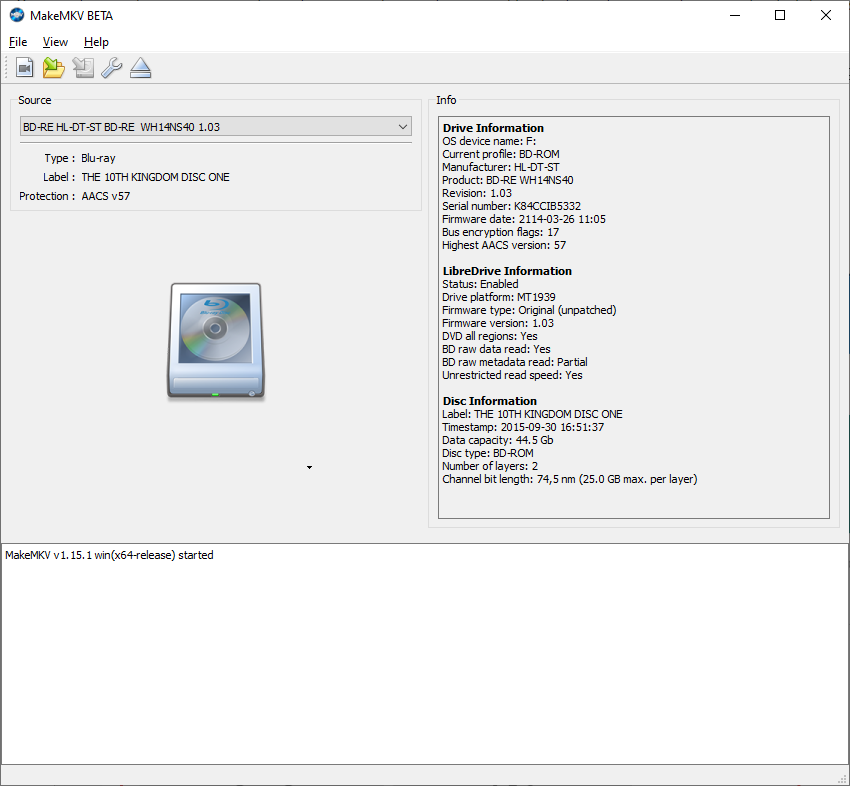Click the 'Blu-ray' type value
This screenshot has height=786, width=850.
(x=98, y=158)
